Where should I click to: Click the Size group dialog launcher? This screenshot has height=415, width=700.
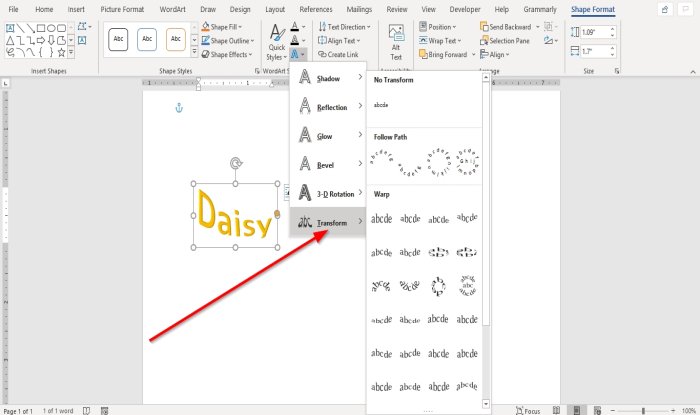coord(617,71)
